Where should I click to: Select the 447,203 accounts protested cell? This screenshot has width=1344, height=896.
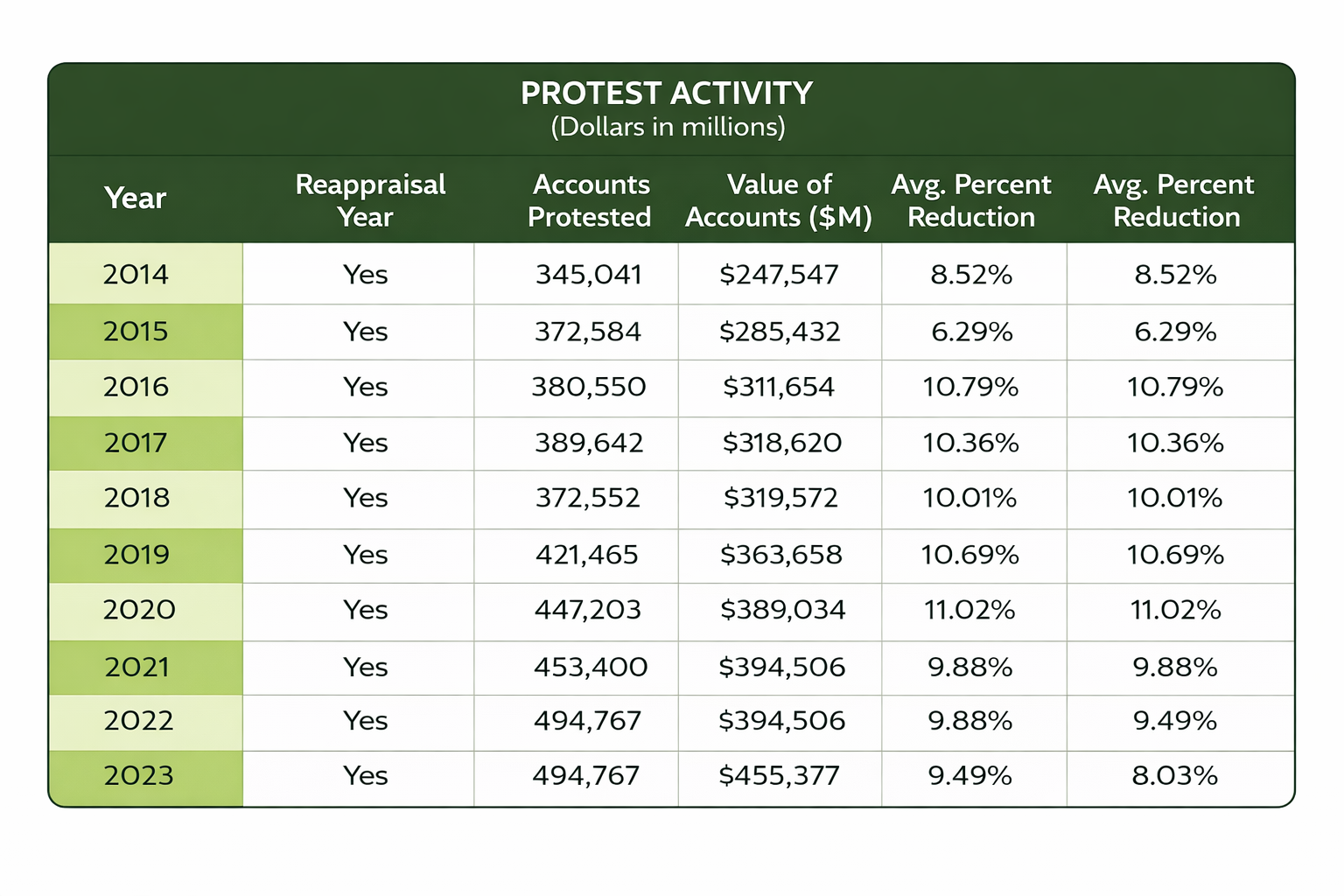(588, 610)
